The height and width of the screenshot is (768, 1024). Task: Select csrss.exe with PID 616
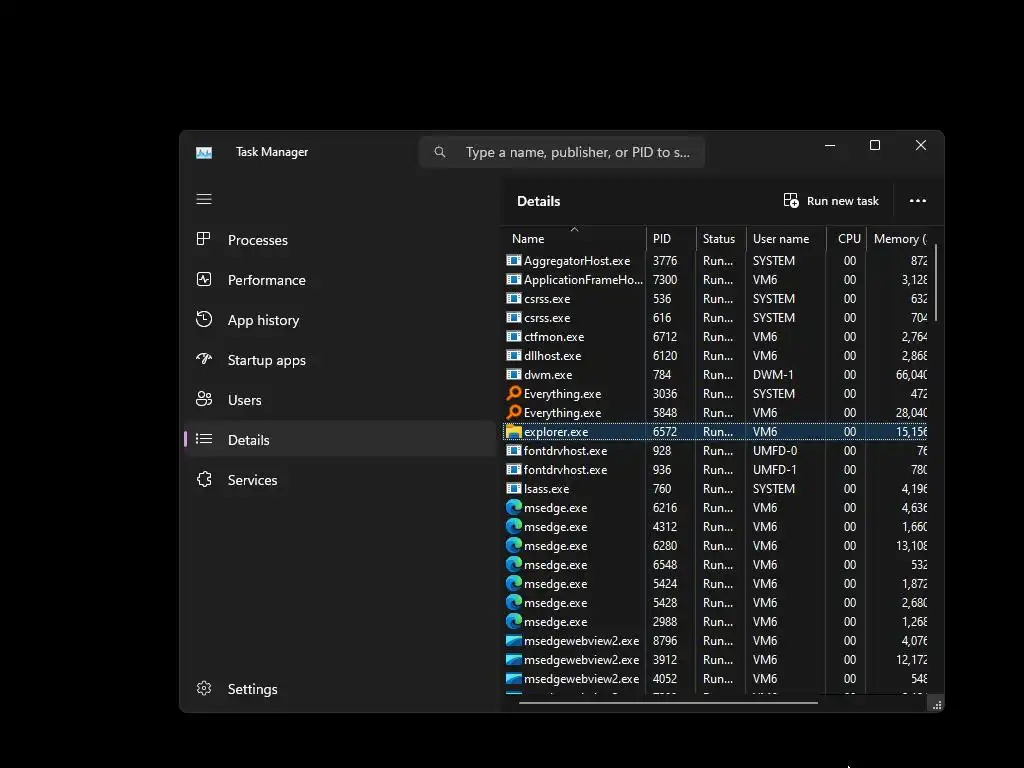(547, 317)
